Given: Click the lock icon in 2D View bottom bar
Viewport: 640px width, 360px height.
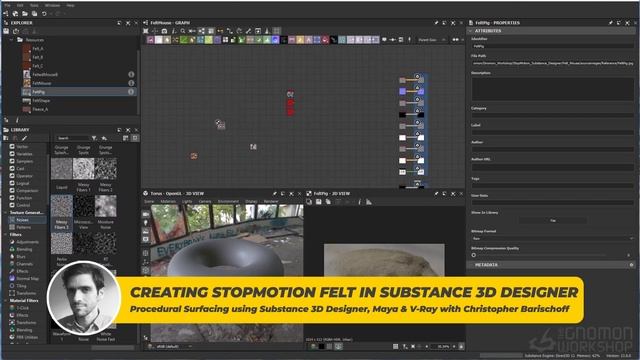Looking at the screenshot, I should tap(461, 346).
